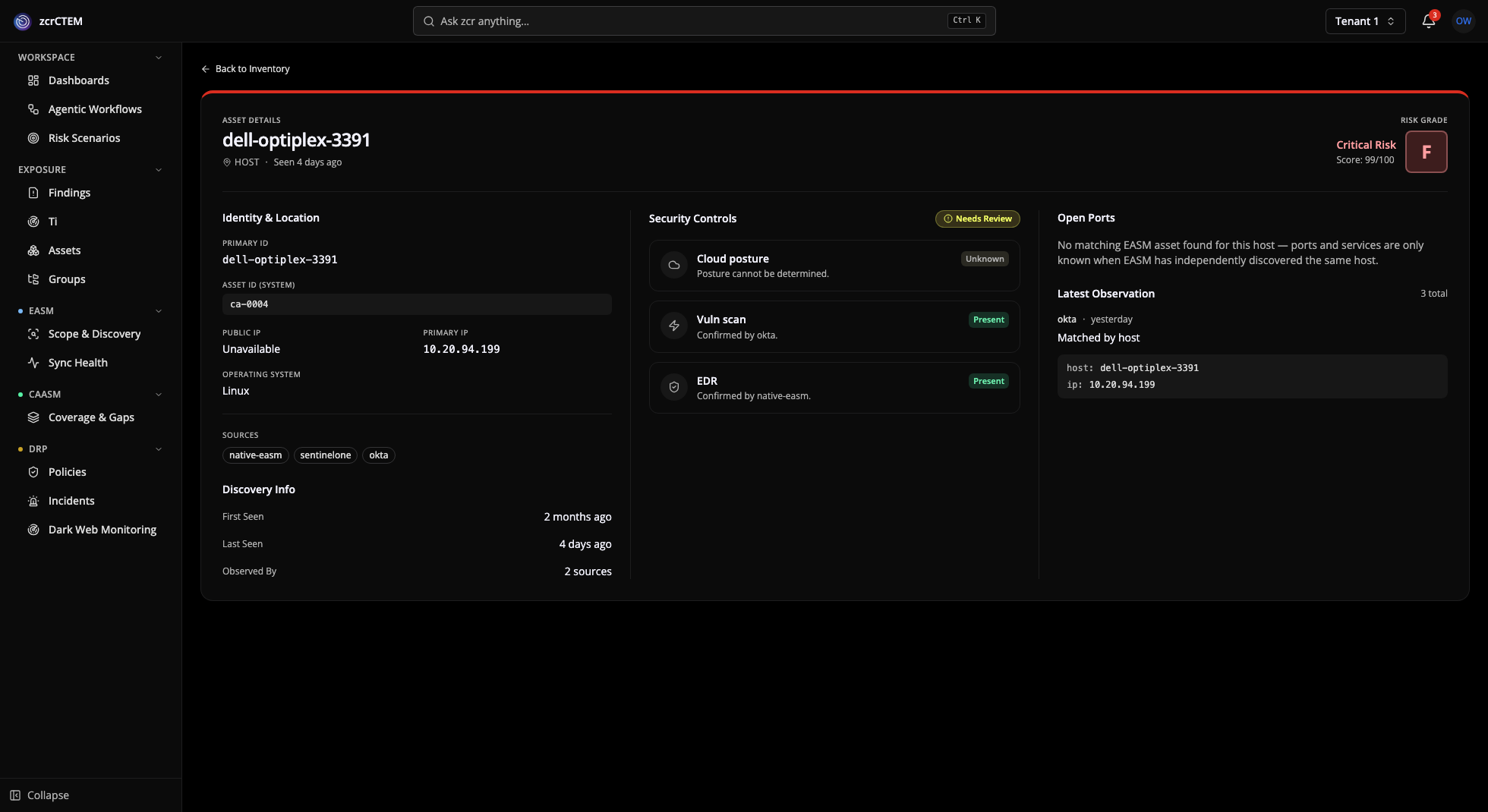
Task: Click the okta source tag
Action: [379, 455]
